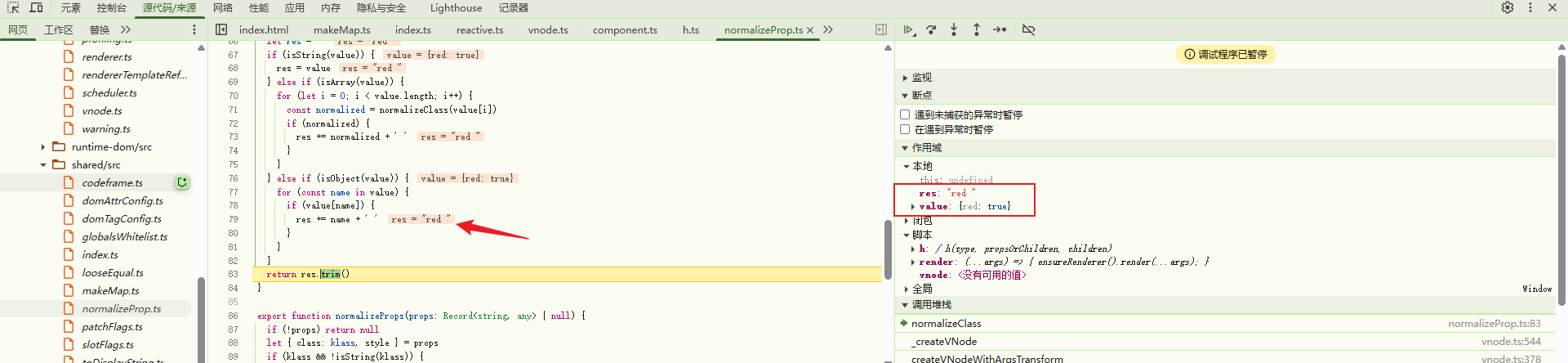1568x363 pixels.
Task: Open the 性能 Performance panel
Action: [259, 8]
